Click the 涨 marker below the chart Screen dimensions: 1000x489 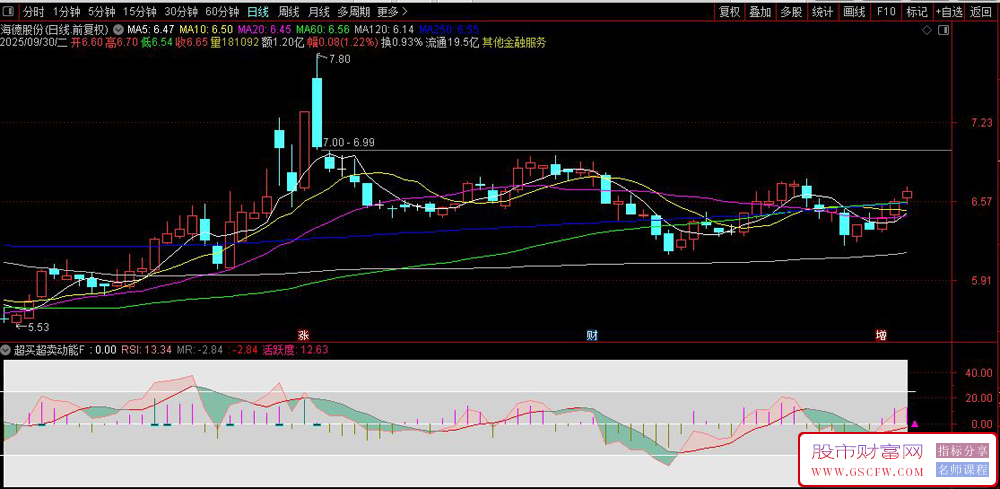(303, 334)
